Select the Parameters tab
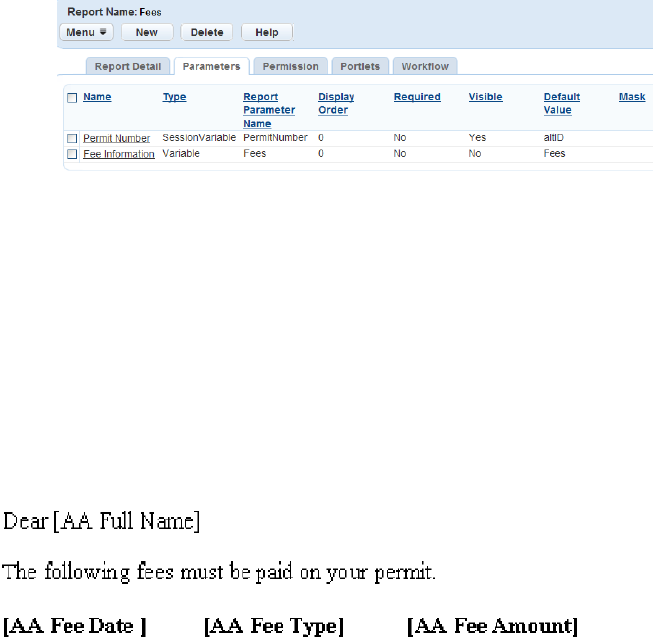The height and width of the screenshot is (643, 653). point(212,67)
